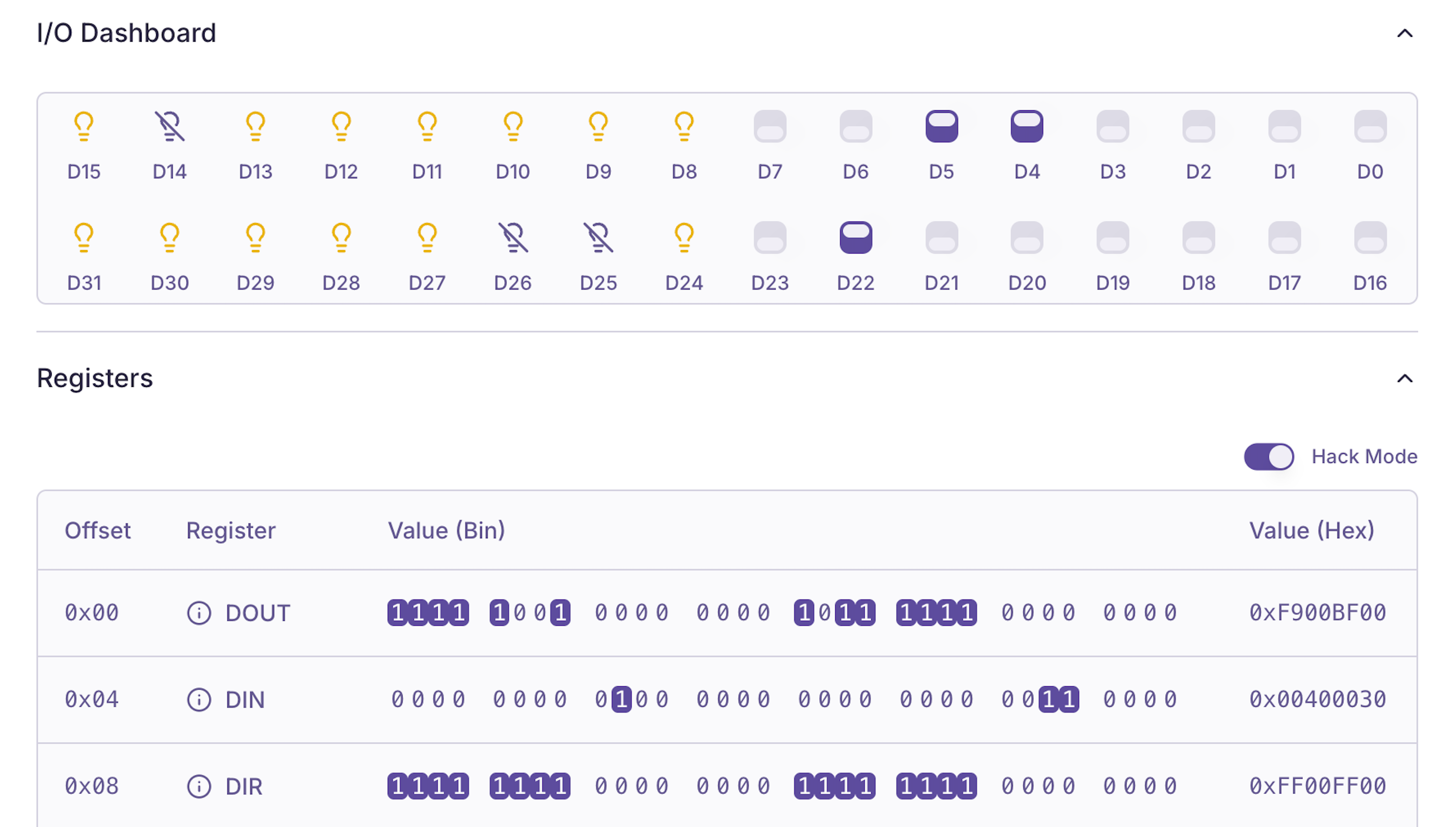
Task: Click the info icon beside DOUT
Action: 199,613
